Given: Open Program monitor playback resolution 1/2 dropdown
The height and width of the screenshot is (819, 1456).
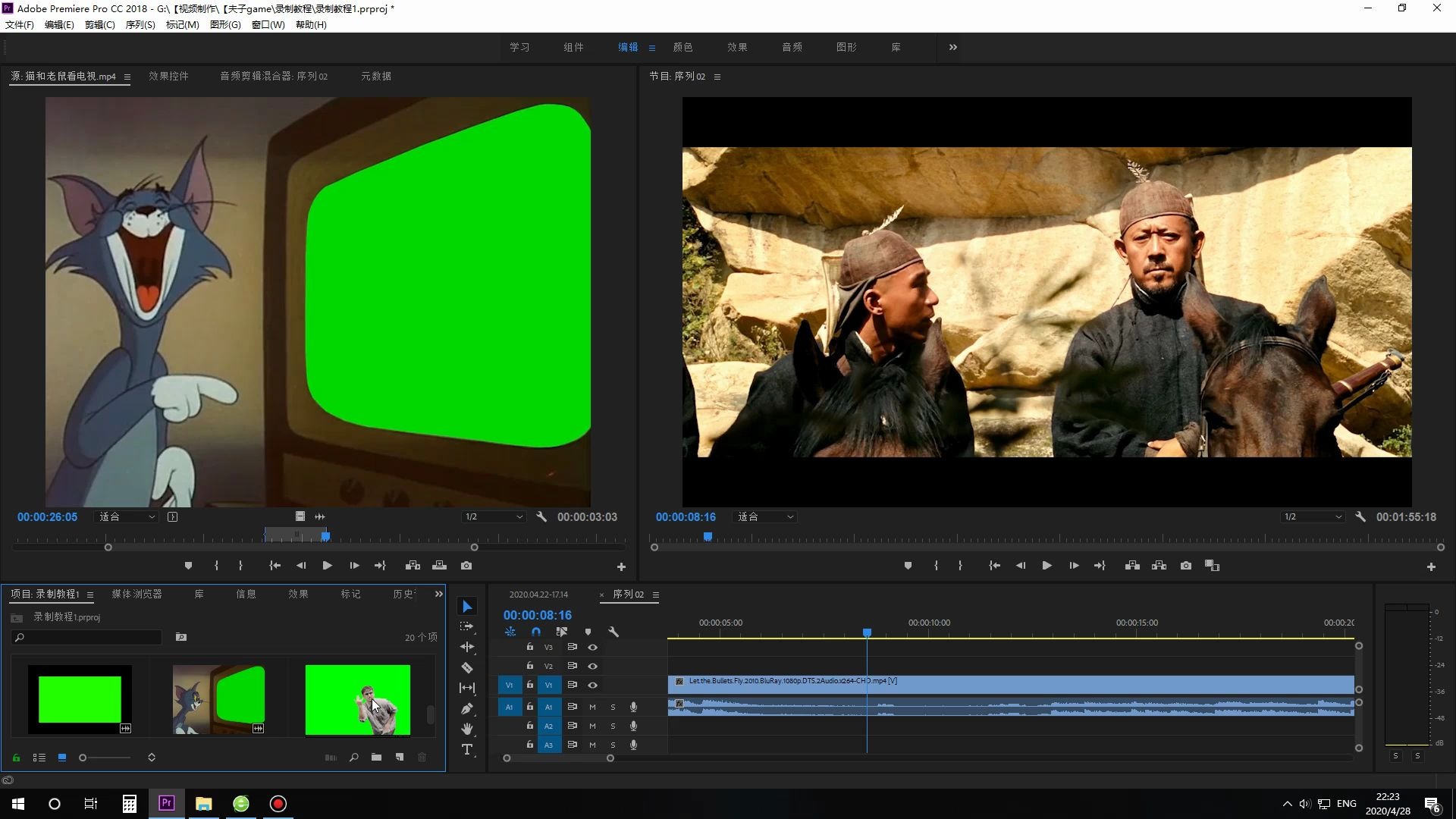Looking at the screenshot, I should click(x=1312, y=517).
